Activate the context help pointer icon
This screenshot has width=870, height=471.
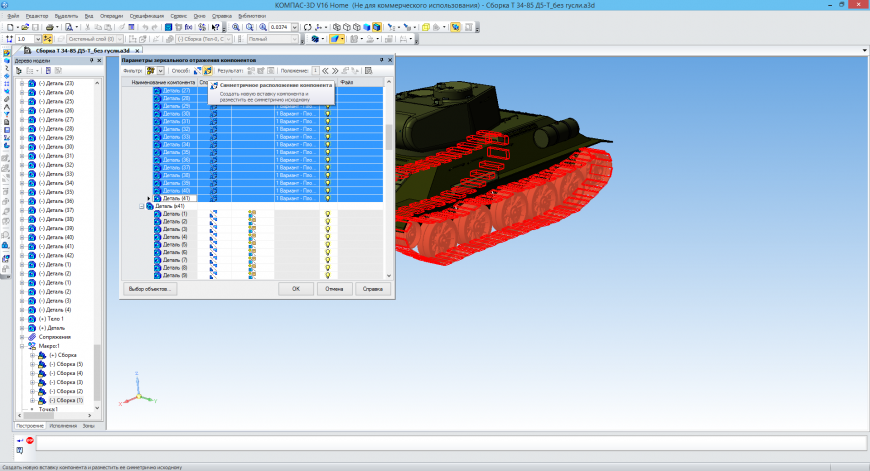[x=215, y=27]
